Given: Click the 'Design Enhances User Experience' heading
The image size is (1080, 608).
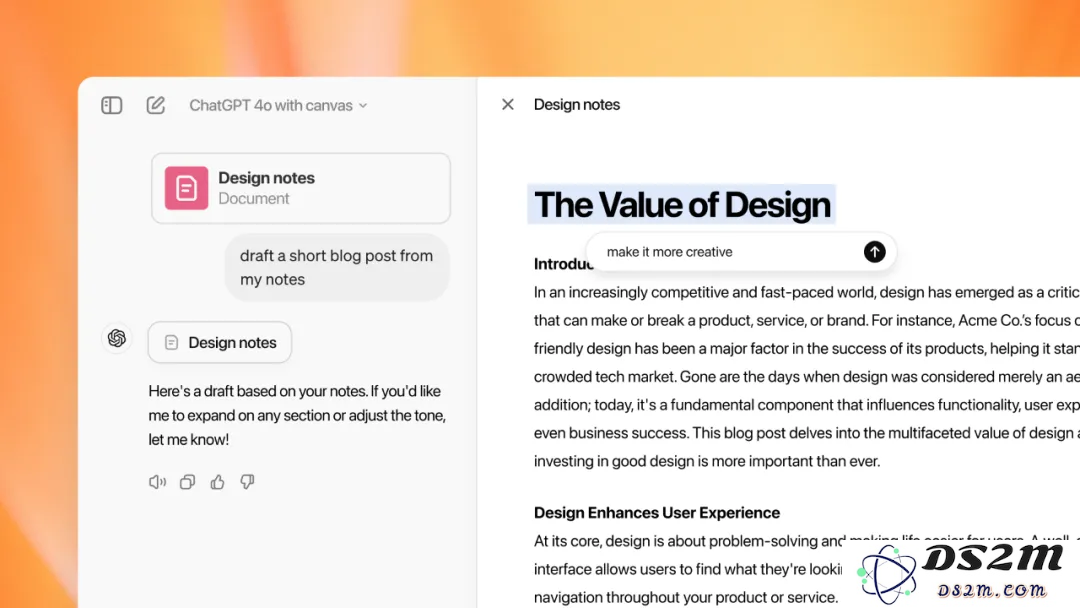Looking at the screenshot, I should pos(656,513).
